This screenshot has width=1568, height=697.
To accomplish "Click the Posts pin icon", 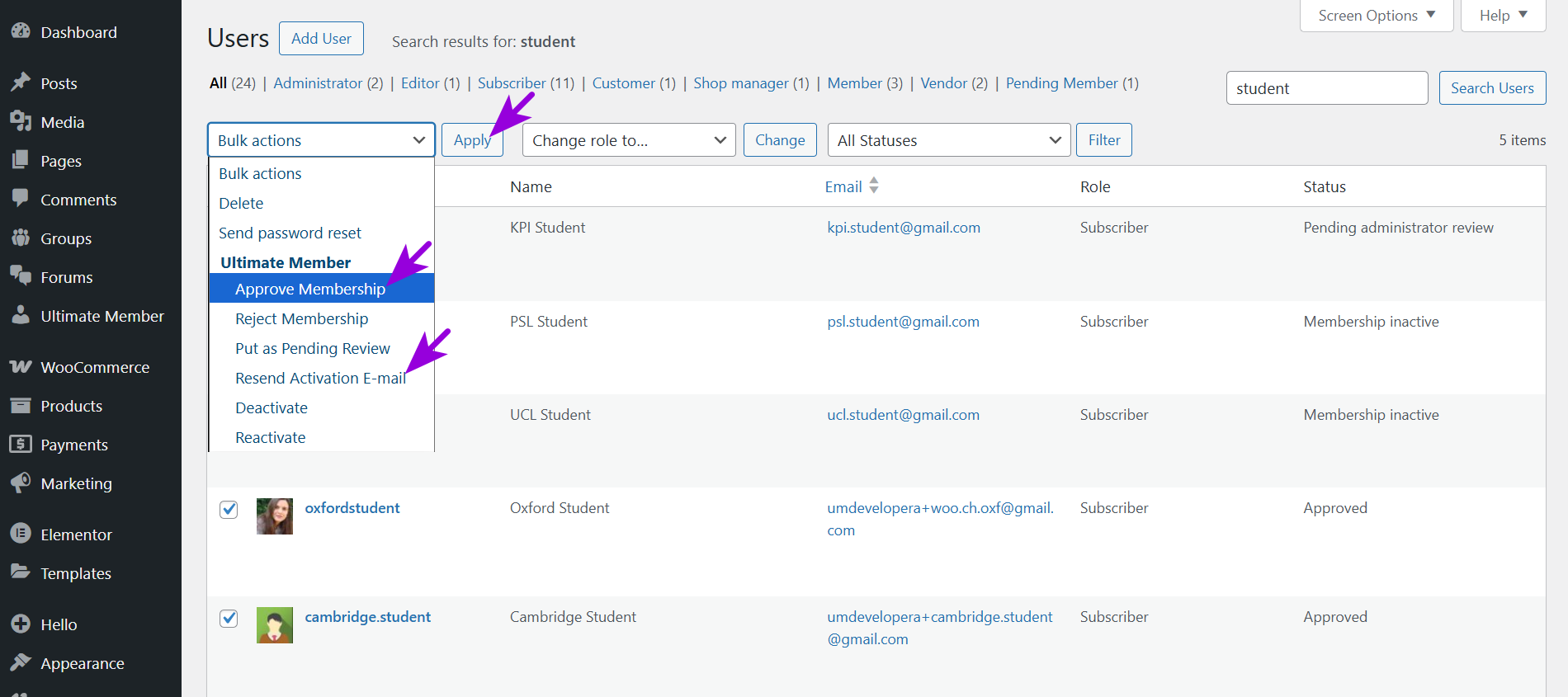I will pyautogui.click(x=21, y=83).
